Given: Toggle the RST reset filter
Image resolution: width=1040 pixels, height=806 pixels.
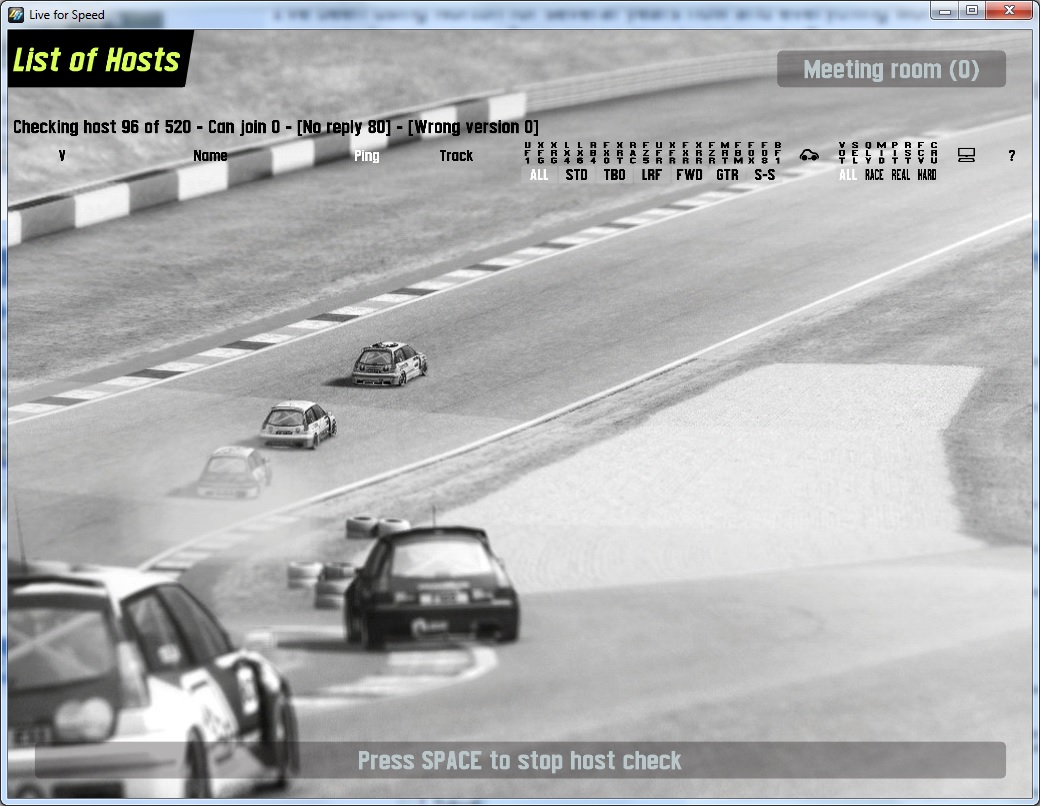Looking at the screenshot, I should point(907,153).
